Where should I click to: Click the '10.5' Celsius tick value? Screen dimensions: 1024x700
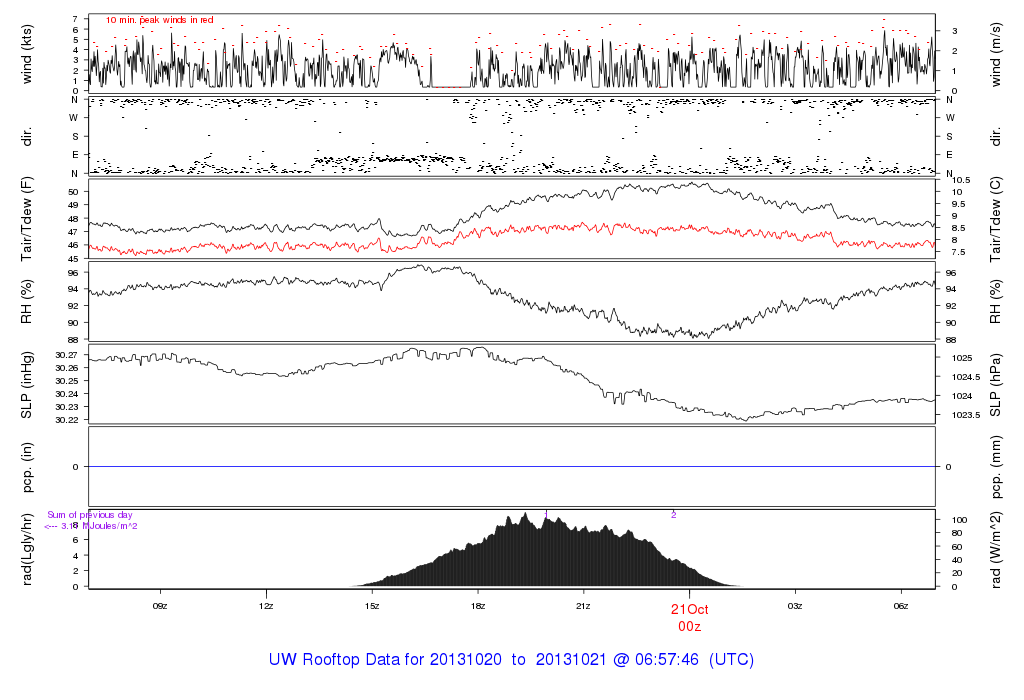(961, 180)
